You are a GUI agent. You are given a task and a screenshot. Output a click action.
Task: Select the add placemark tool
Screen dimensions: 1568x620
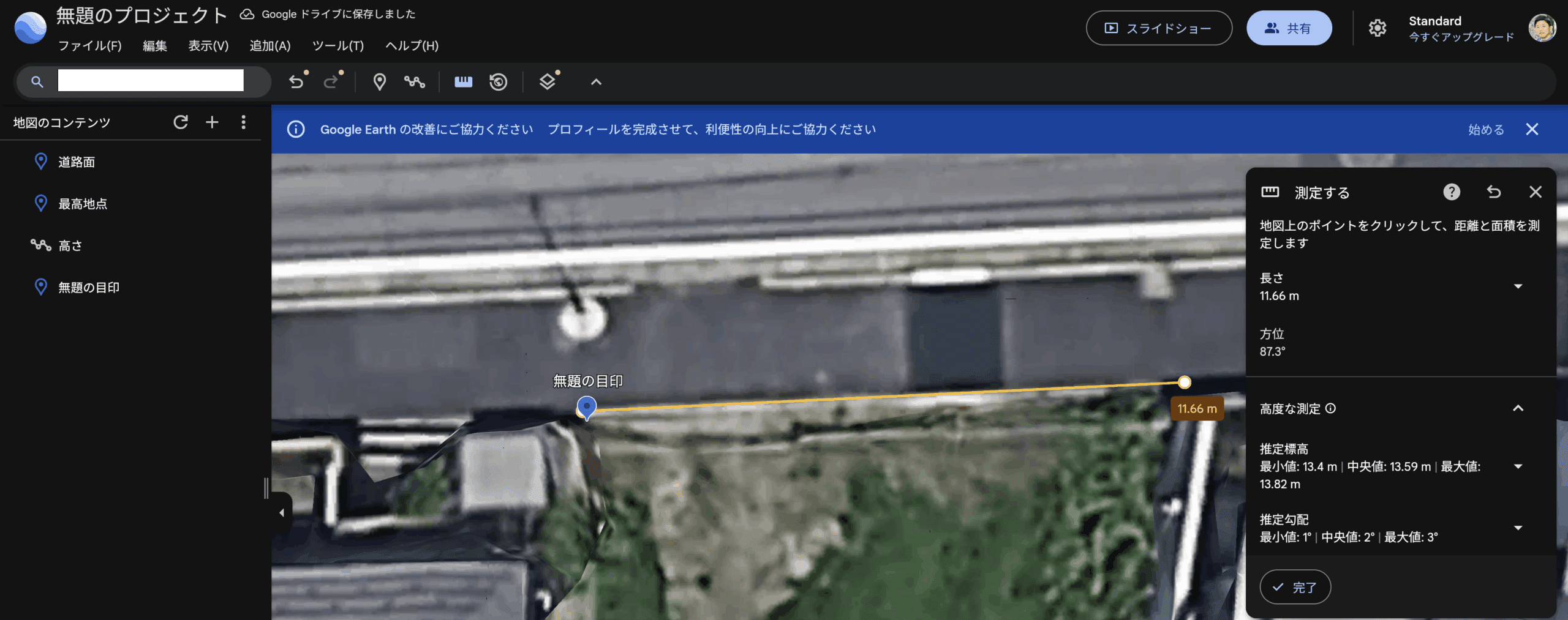click(380, 82)
